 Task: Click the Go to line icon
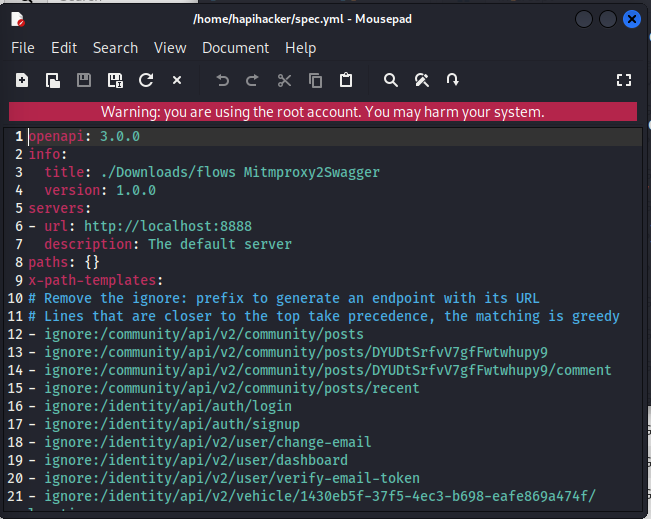tap(453, 80)
